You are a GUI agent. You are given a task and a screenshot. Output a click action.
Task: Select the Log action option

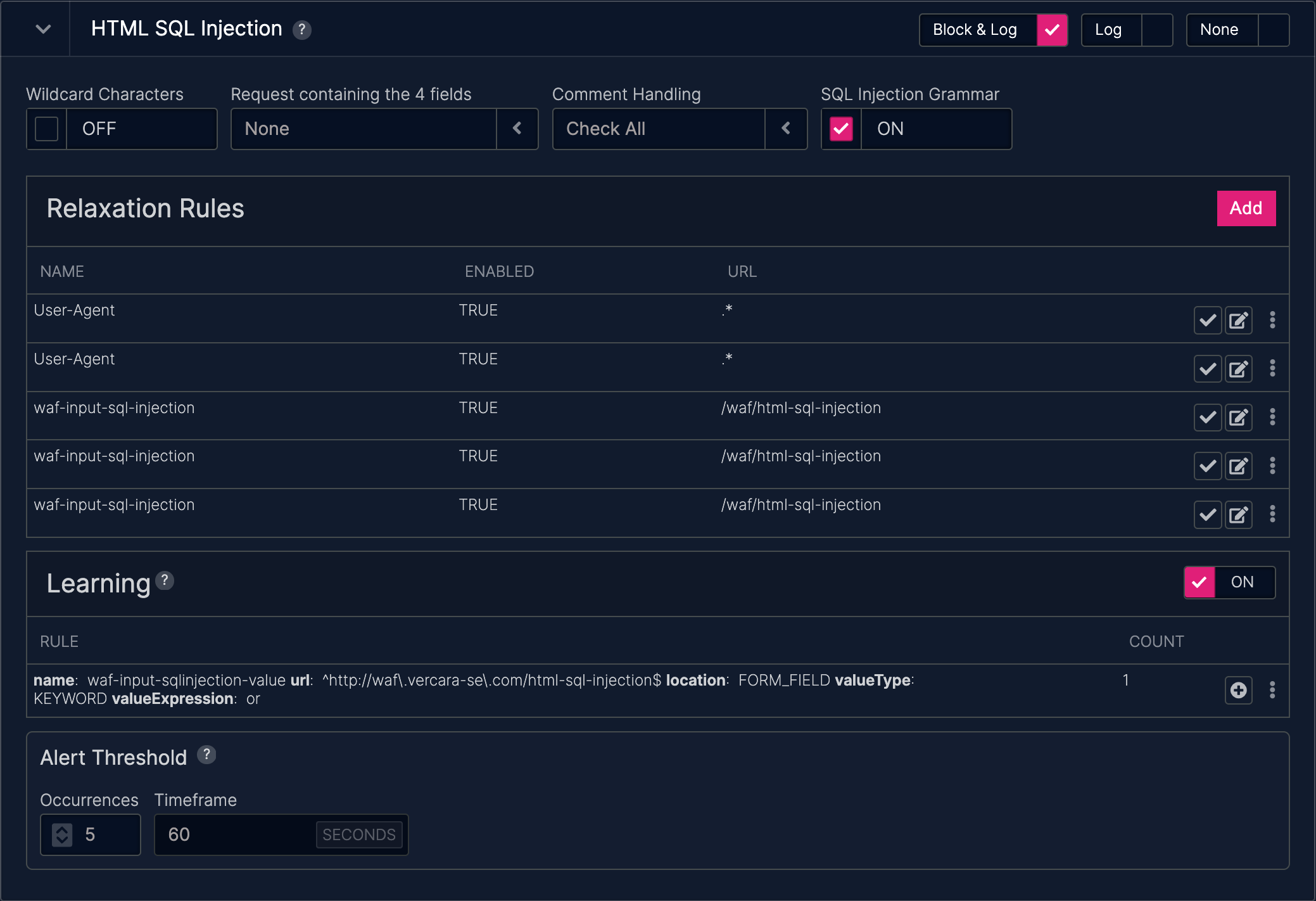pyautogui.click(x=1156, y=30)
